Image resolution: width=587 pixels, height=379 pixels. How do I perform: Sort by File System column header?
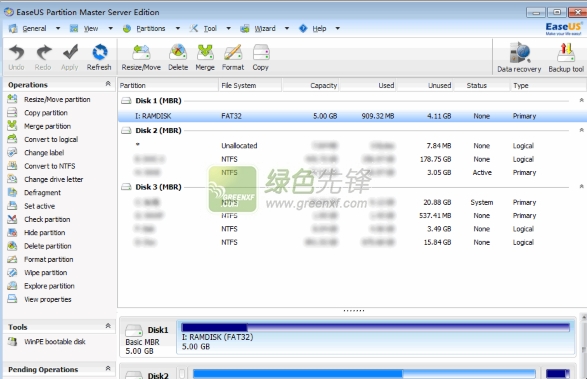[x=250, y=85]
